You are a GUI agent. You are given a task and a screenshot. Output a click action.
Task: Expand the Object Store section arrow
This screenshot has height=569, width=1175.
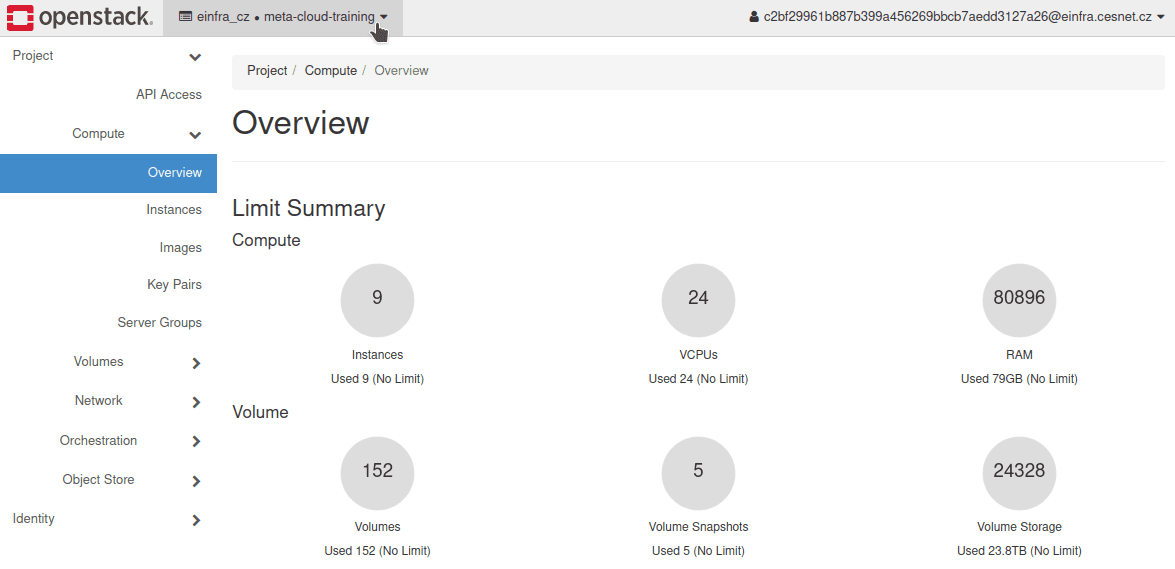tap(196, 481)
